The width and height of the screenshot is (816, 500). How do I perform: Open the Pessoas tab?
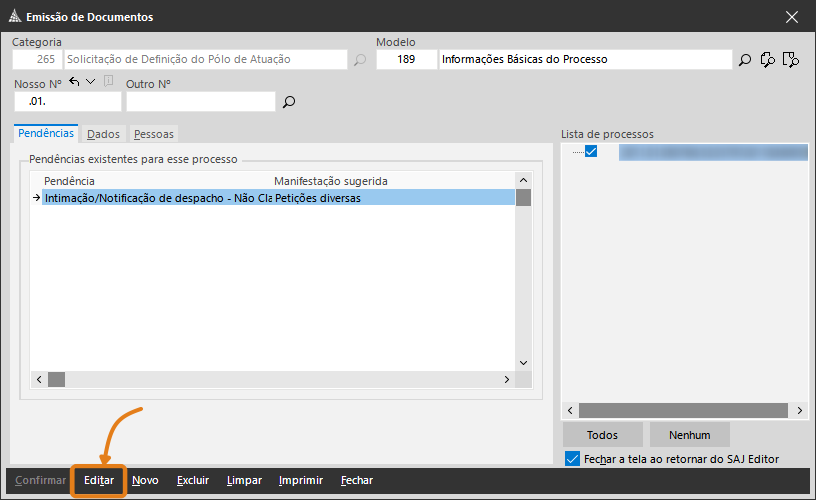pyautogui.click(x=153, y=133)
